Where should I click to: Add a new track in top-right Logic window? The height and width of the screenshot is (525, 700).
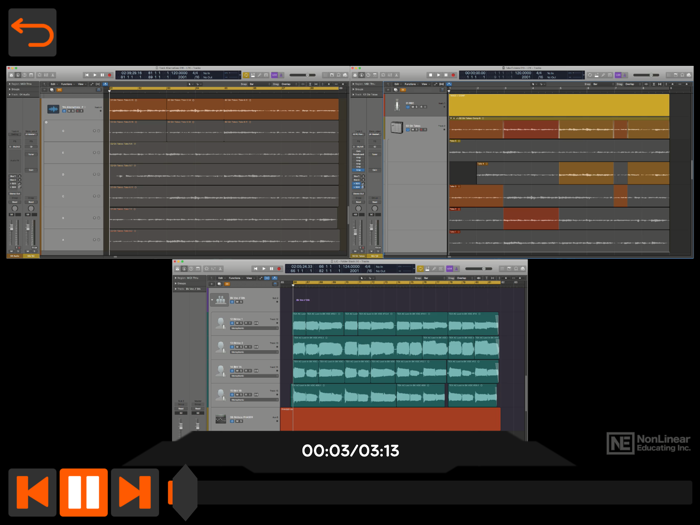[x=388, y=90]
